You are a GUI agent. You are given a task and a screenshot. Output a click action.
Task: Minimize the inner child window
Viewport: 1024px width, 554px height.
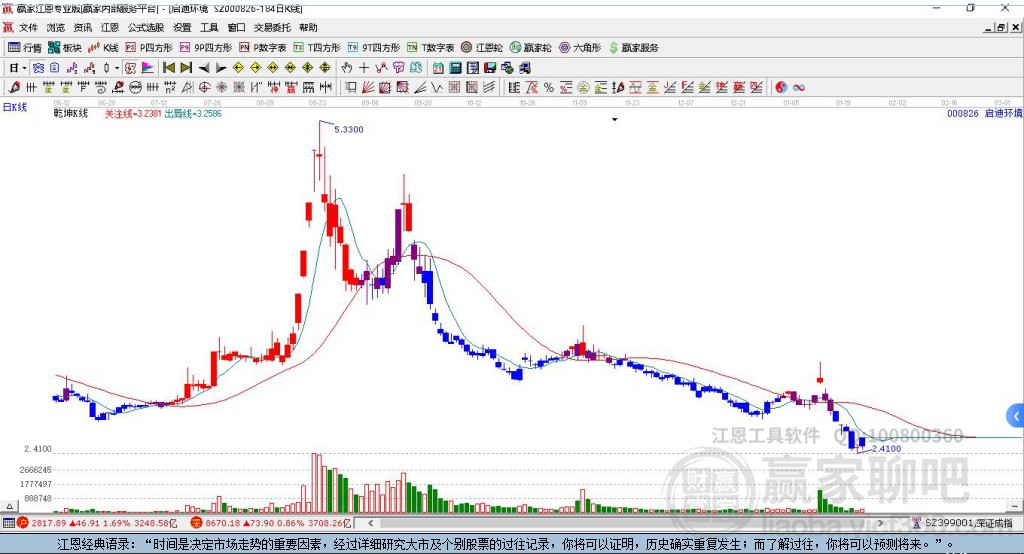[989, 27]
